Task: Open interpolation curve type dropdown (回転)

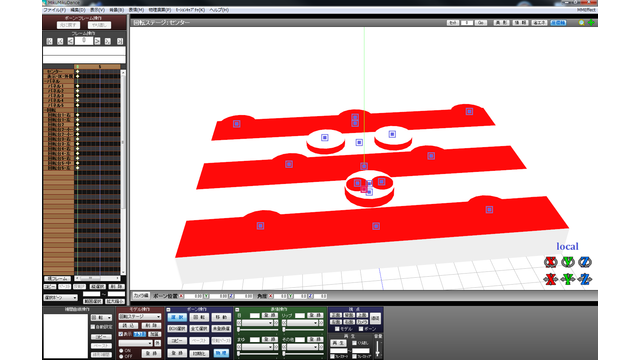Action: (x=101, y=318)
